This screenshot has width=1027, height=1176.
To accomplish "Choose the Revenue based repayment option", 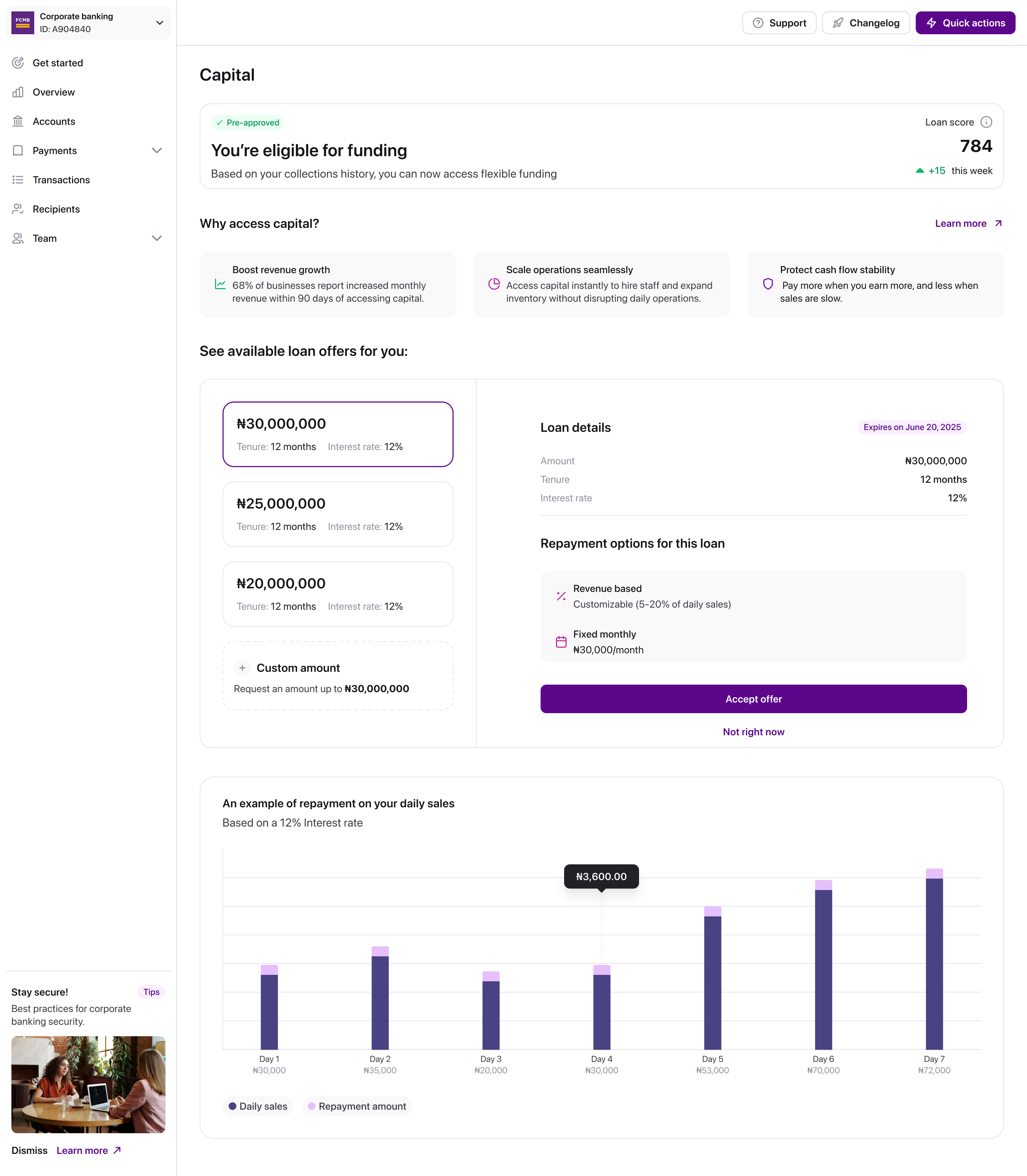I will [x=753, y=597].
